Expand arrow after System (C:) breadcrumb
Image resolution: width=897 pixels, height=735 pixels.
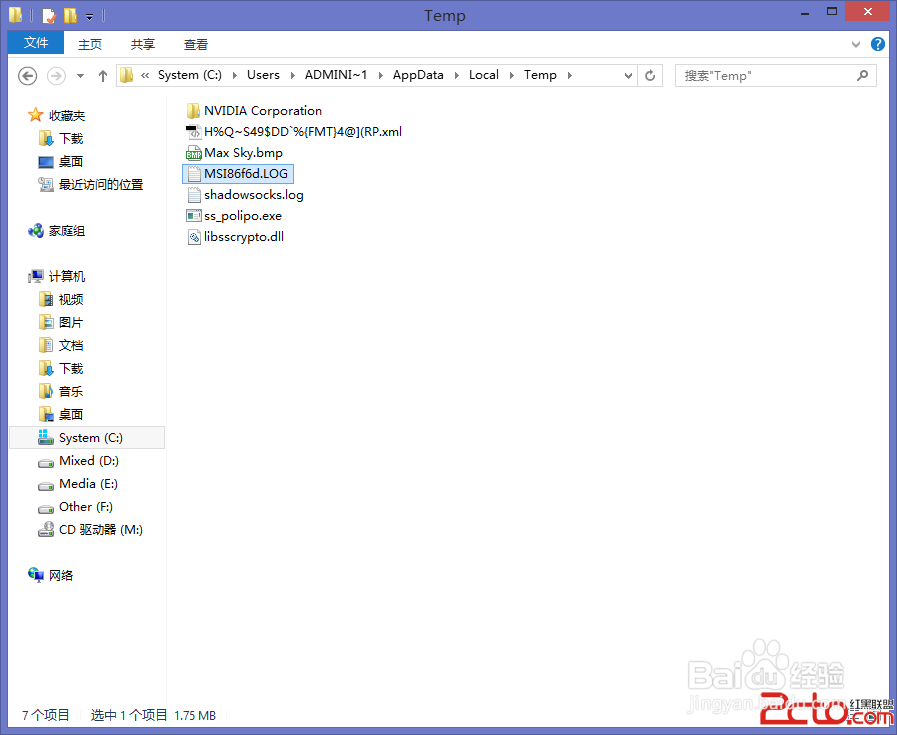pos(235,76)
